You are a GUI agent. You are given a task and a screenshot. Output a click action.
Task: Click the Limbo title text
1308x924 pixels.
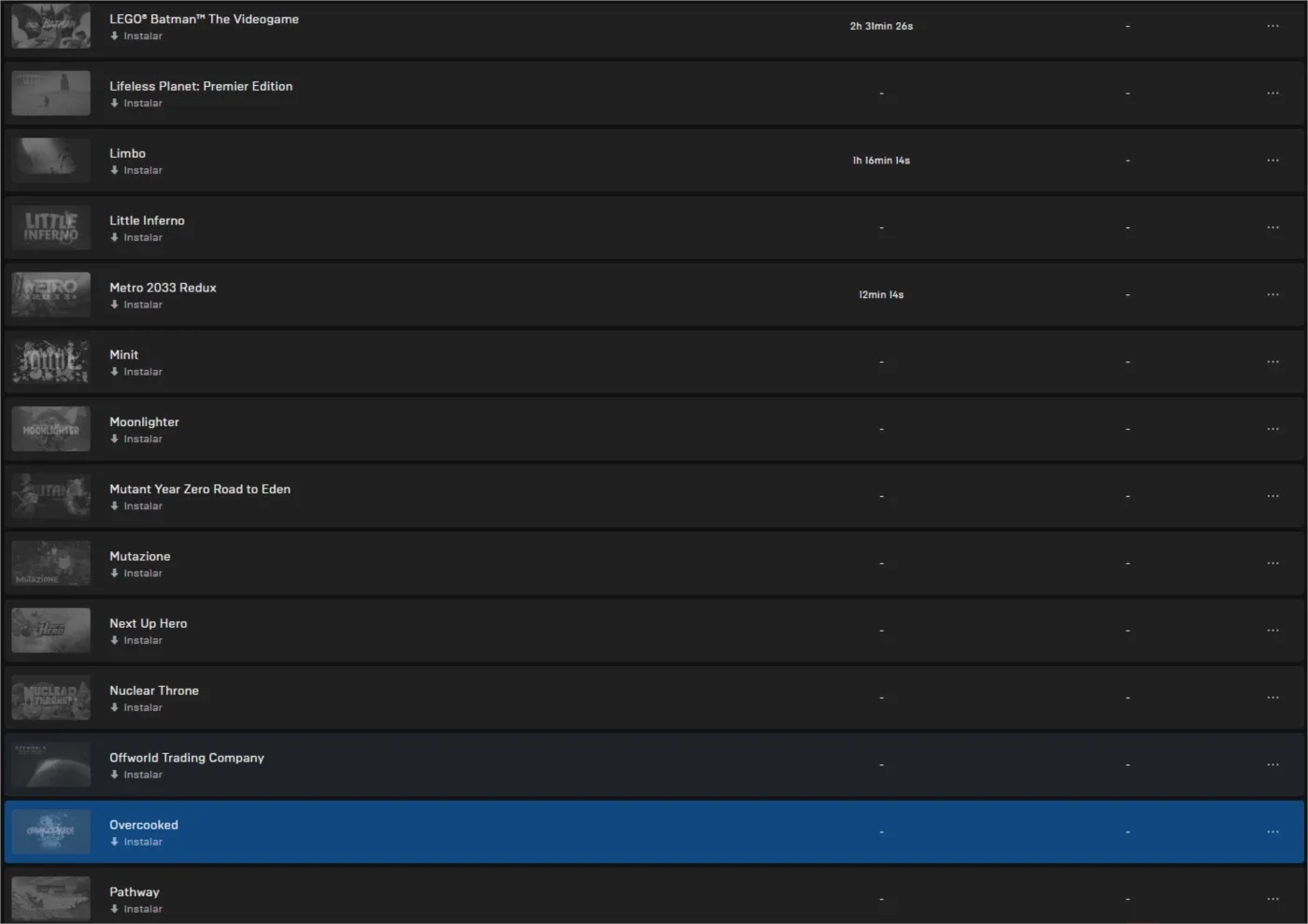[127, 154]
